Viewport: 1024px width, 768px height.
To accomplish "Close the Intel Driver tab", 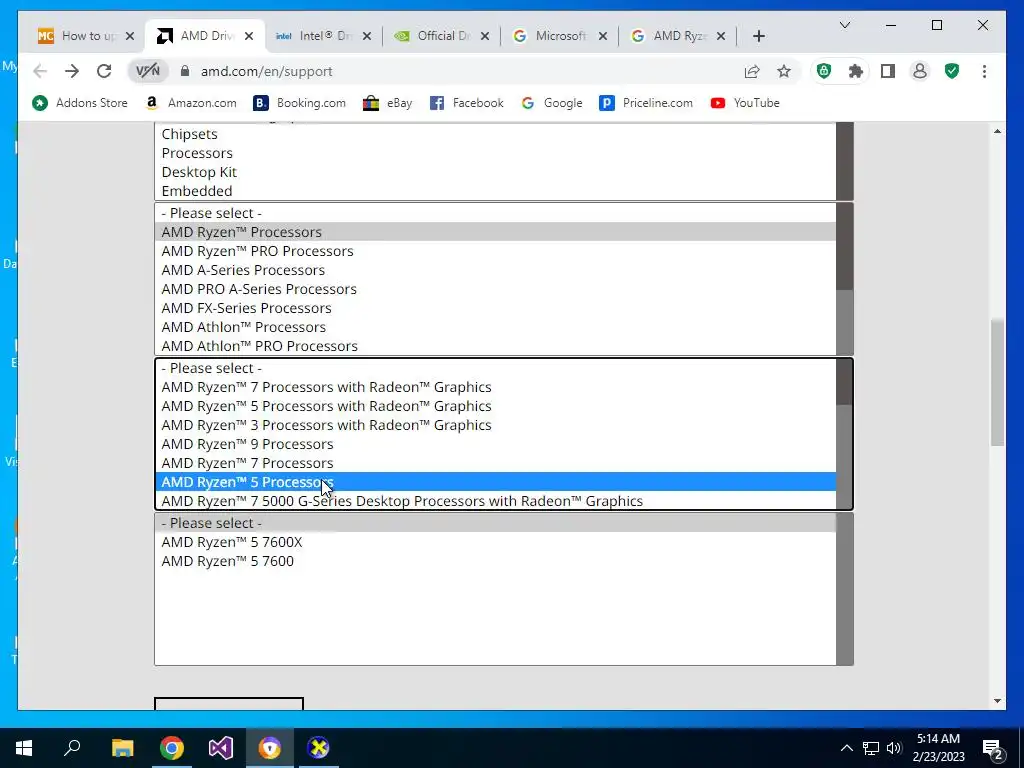I will pos(367,36).
